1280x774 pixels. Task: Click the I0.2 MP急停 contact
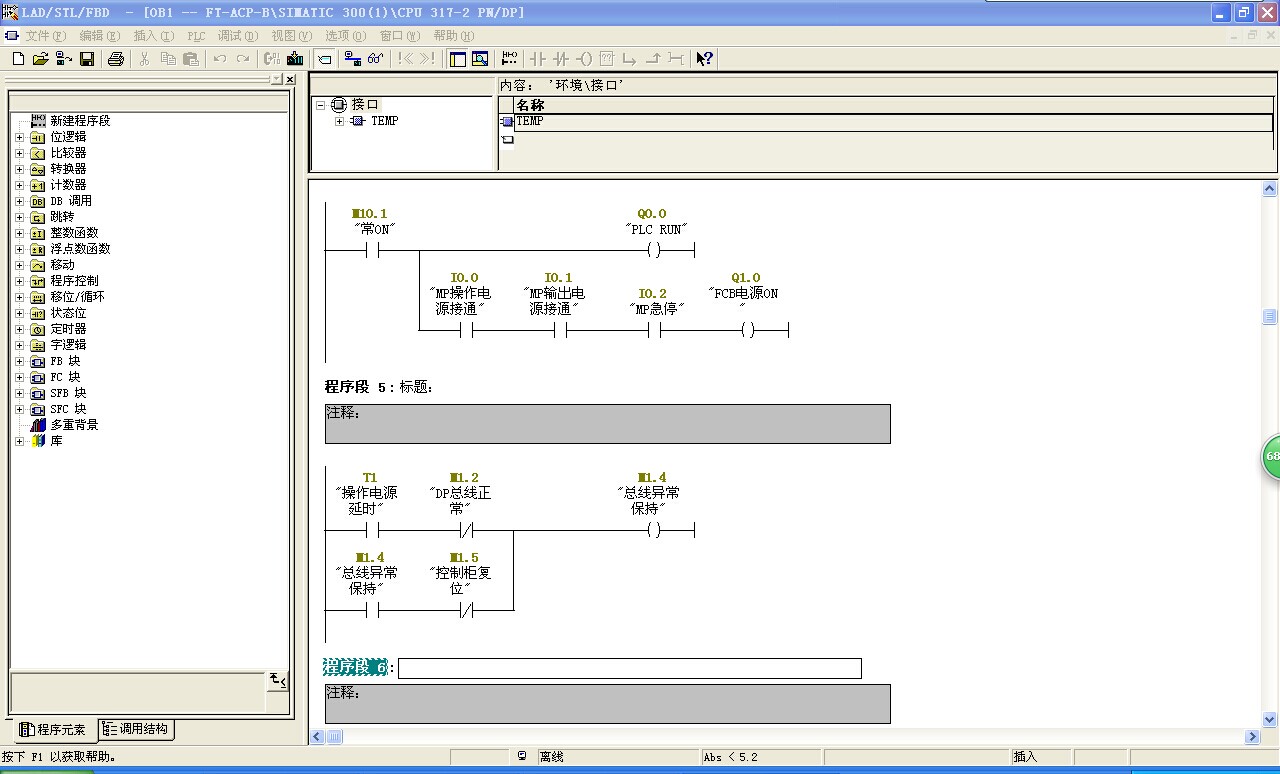(x=654, y=330)
